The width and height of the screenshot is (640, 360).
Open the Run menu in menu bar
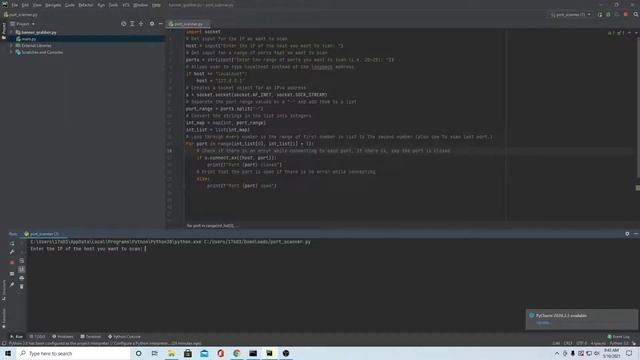(x=101, y=5)
